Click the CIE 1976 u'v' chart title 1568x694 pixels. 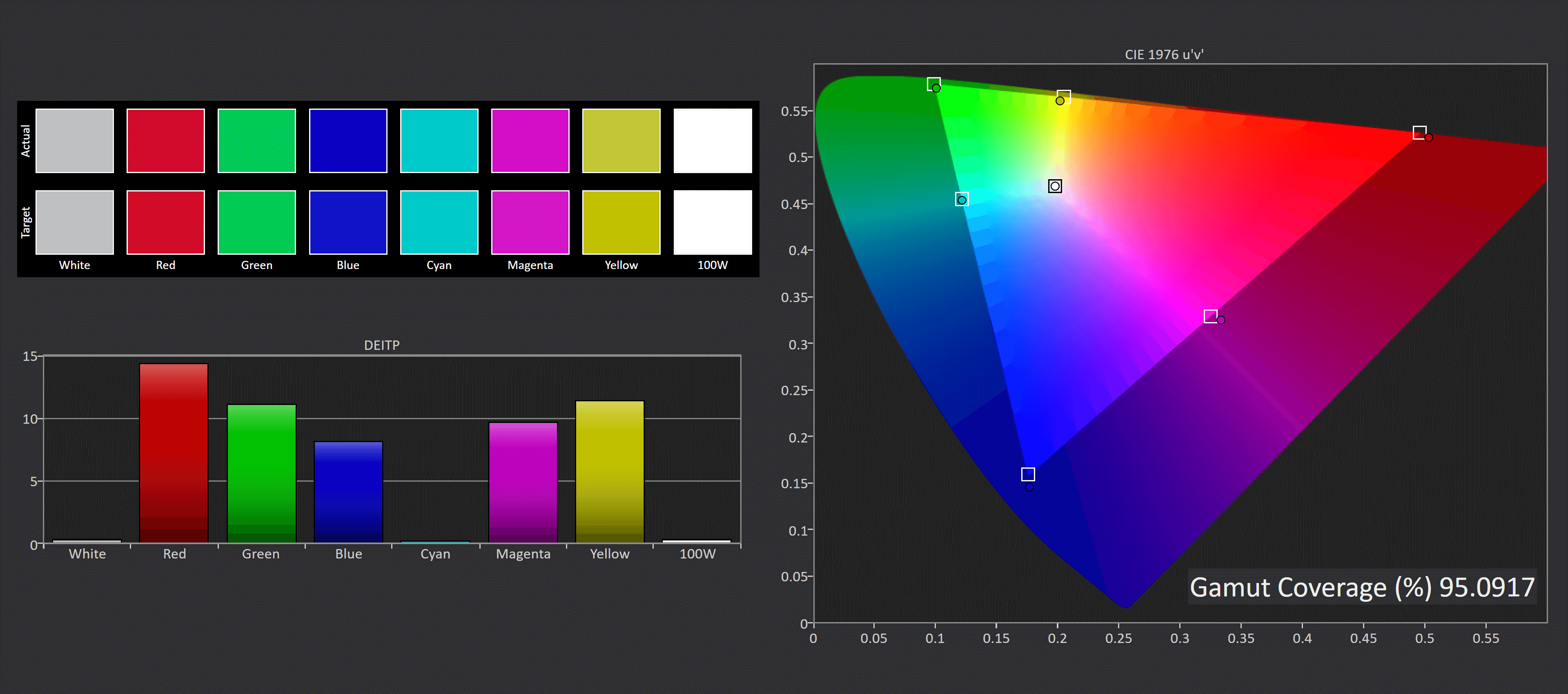point(1163,55)
